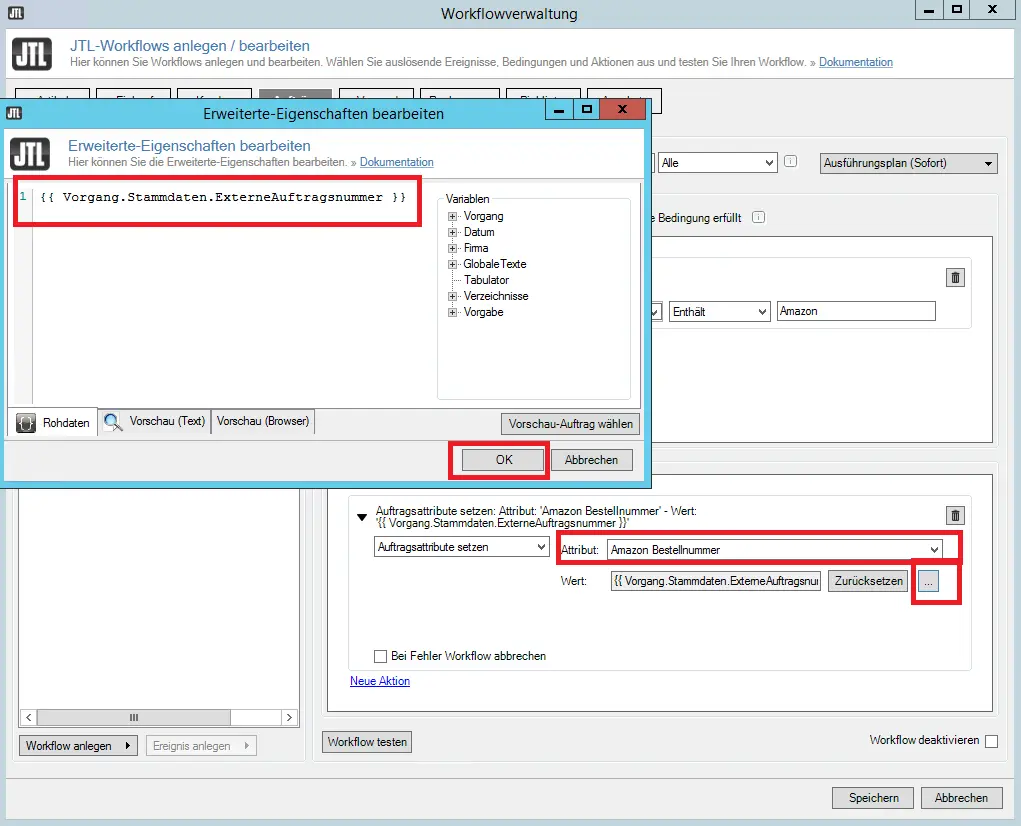Click the disabled Ereignis anlegen button
Image resolution: width=1021 pixels, height=826 pixels.
(x=201, y=745)
